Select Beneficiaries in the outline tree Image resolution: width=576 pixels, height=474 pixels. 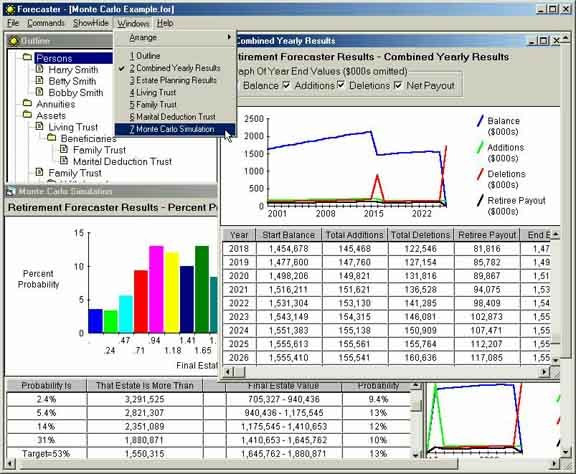(x=89, y=139)
